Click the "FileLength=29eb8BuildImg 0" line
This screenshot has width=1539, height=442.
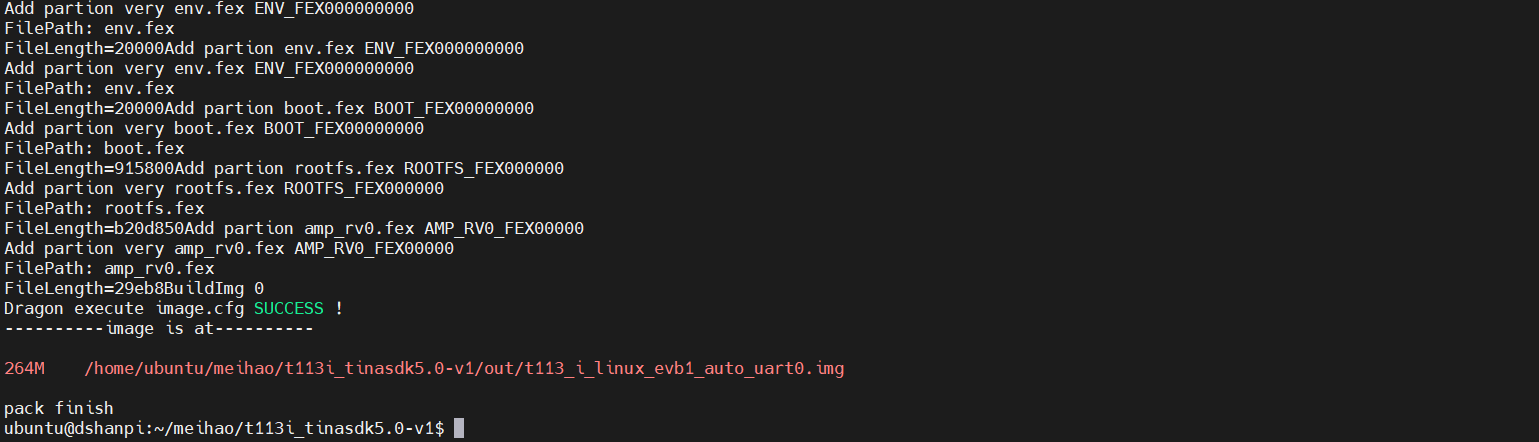(134, 288)
